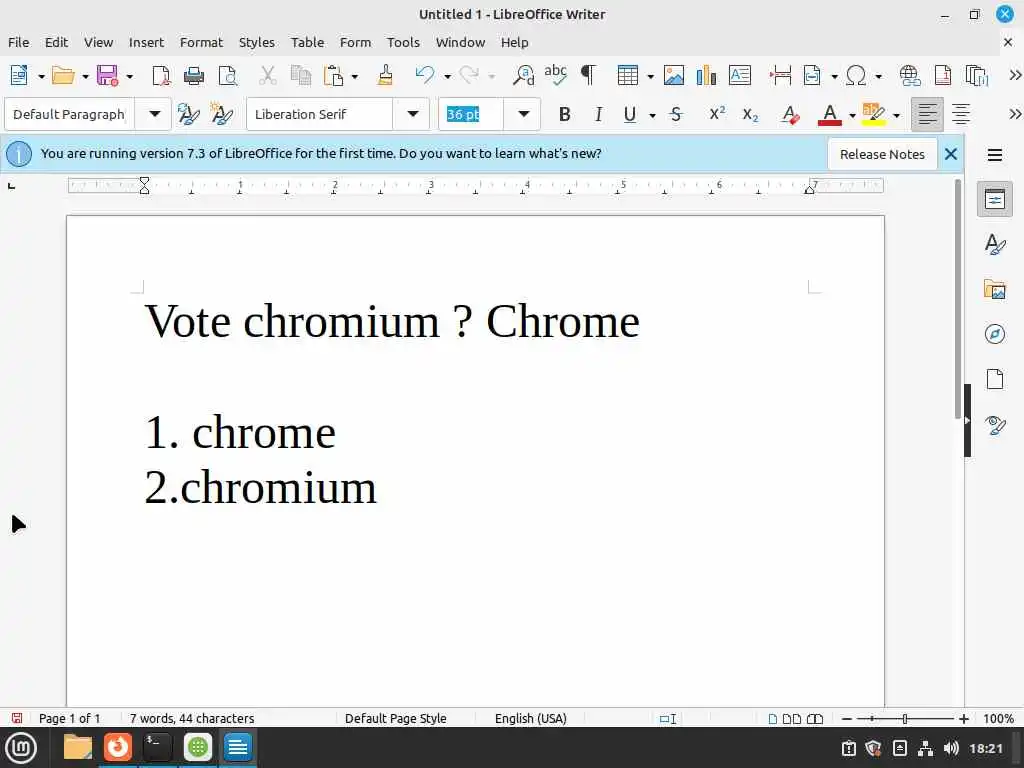The image size is (1024, 768).
Task: Toggle Bold formatting
Action: point(565,115)
